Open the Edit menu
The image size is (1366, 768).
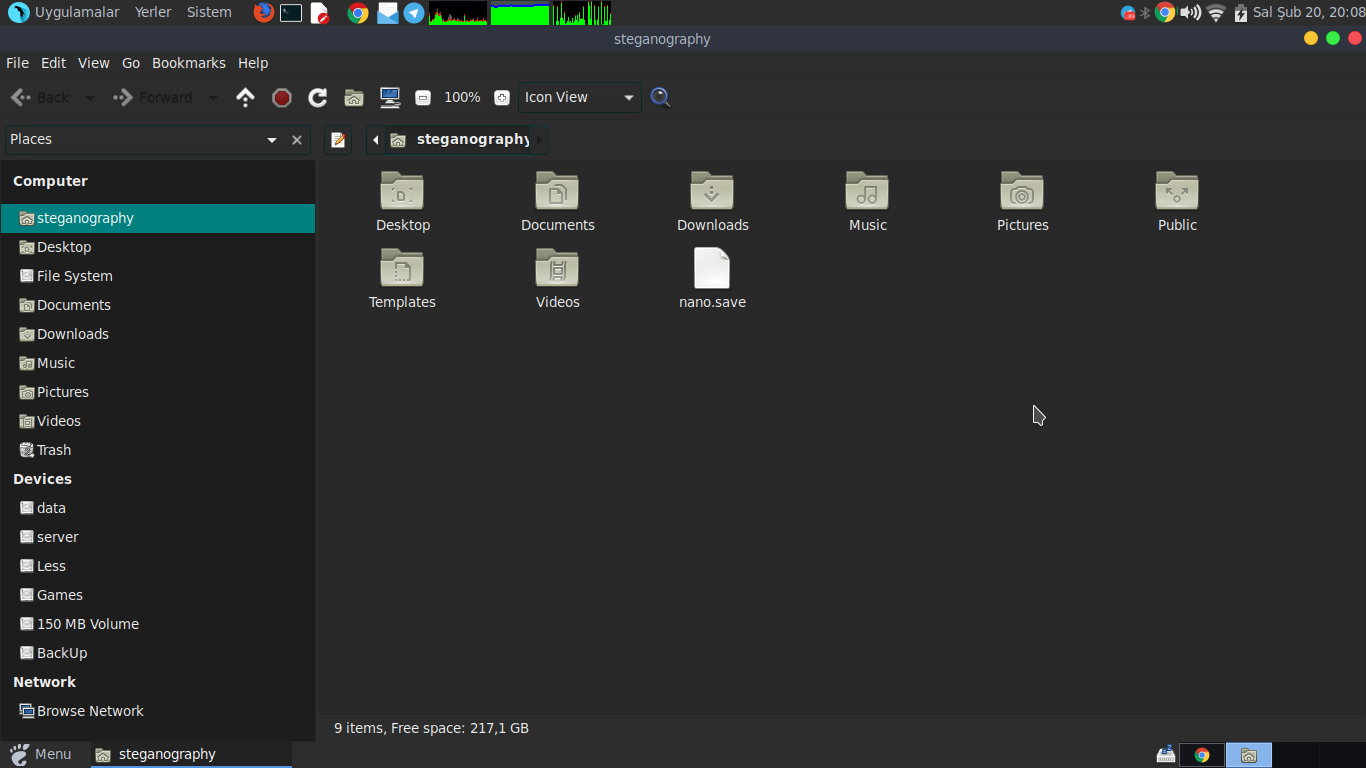[53, 63]
